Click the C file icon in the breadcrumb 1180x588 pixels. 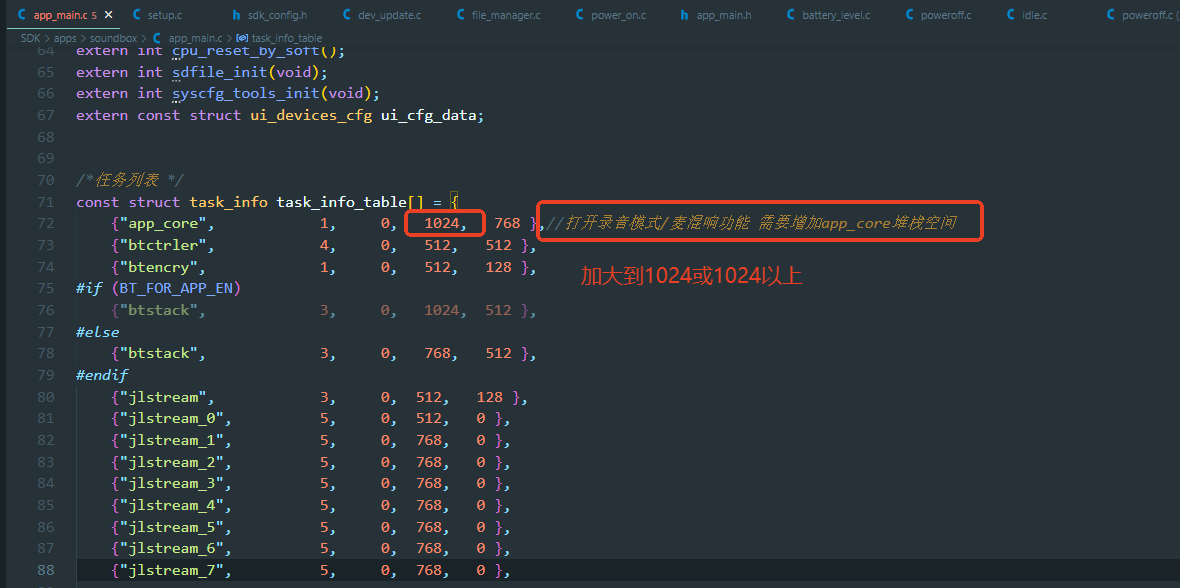pos(158,37)
